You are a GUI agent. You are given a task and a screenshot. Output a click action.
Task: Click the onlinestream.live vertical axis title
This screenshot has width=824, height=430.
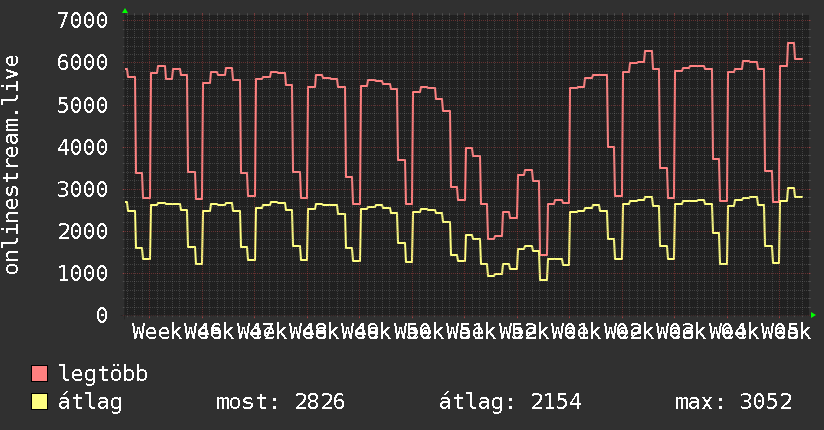pos(12,165)
